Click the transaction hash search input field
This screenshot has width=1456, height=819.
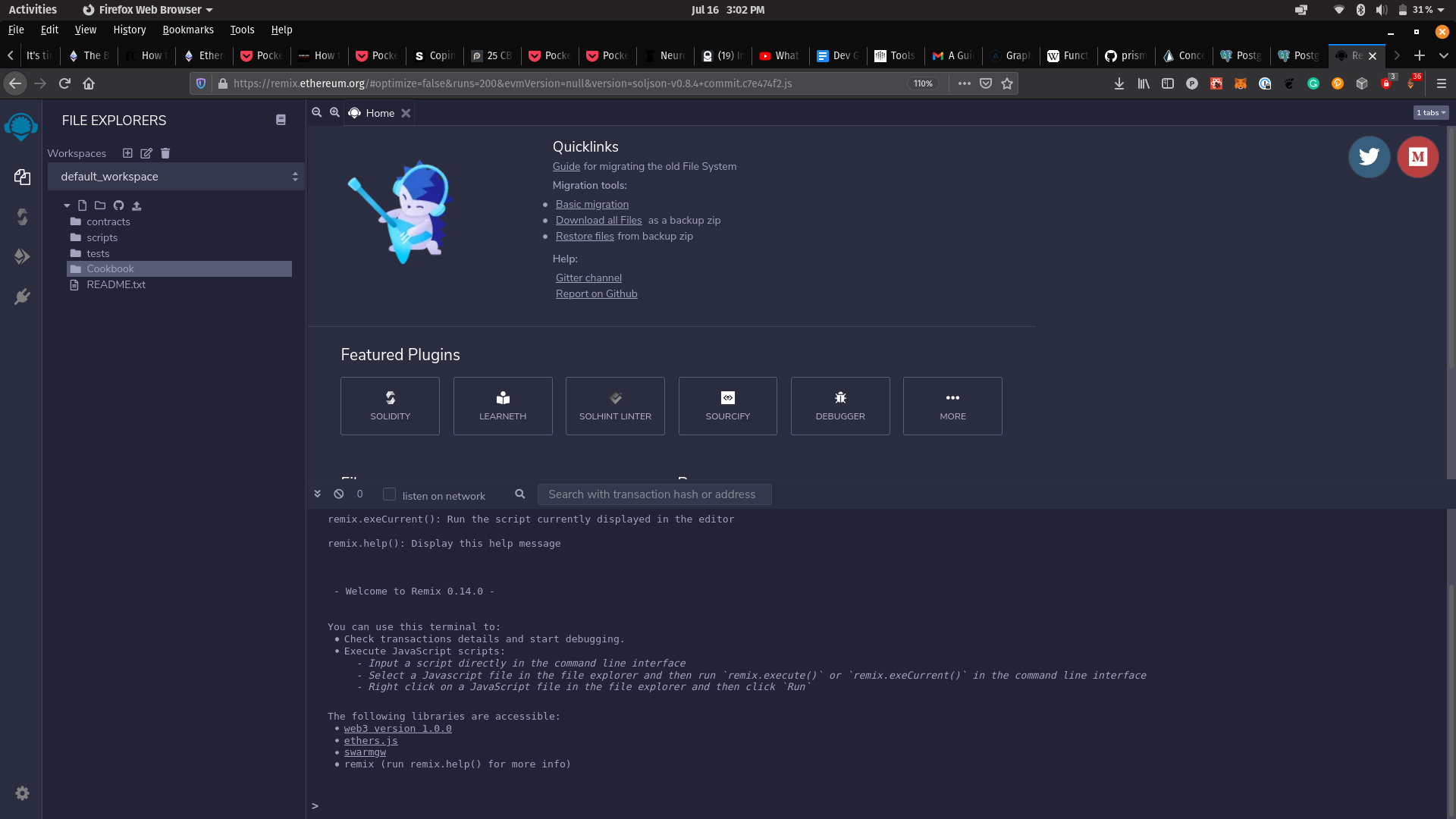654,493
